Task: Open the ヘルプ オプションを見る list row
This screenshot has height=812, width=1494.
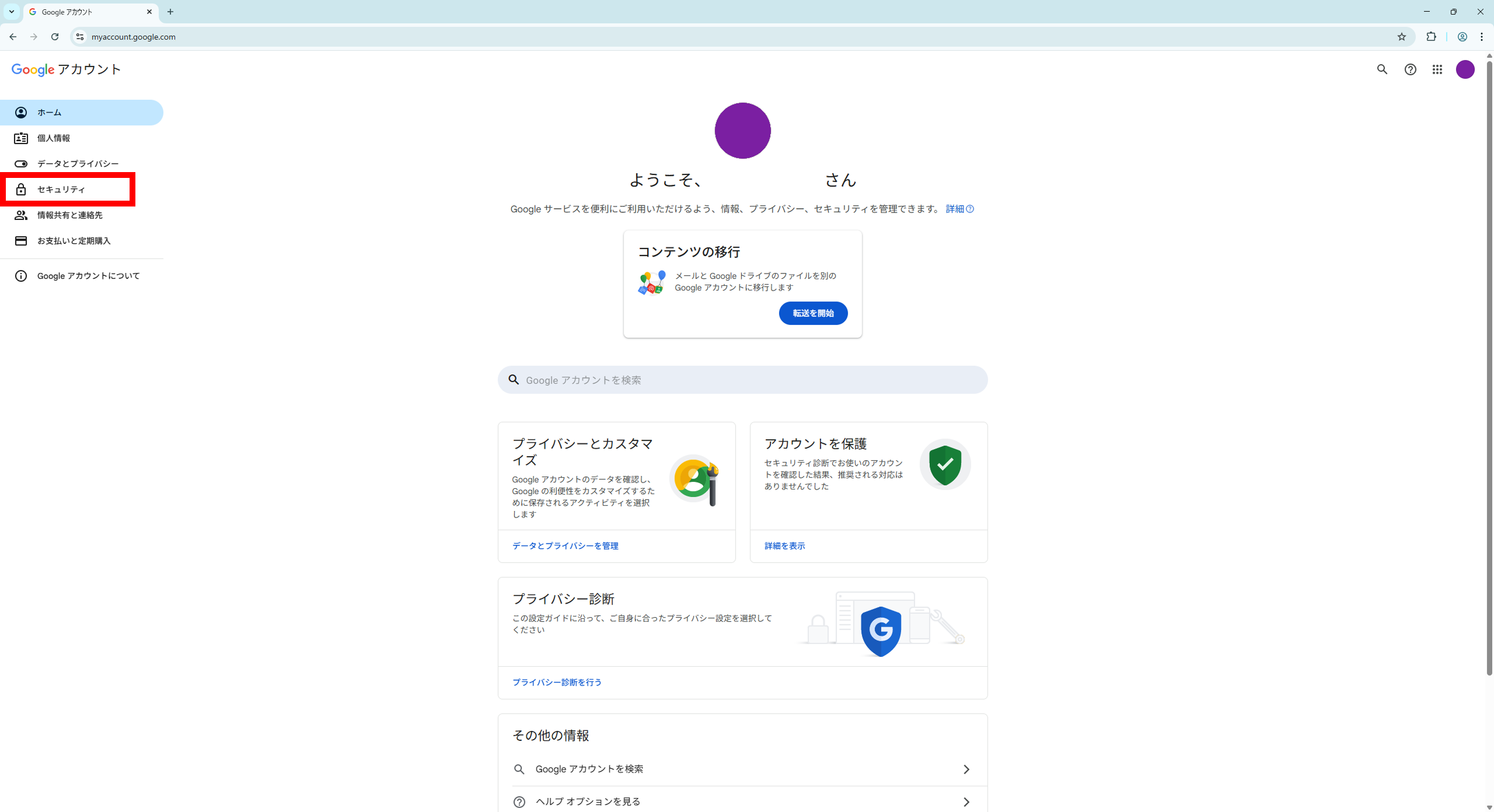Action: [743, 800]
